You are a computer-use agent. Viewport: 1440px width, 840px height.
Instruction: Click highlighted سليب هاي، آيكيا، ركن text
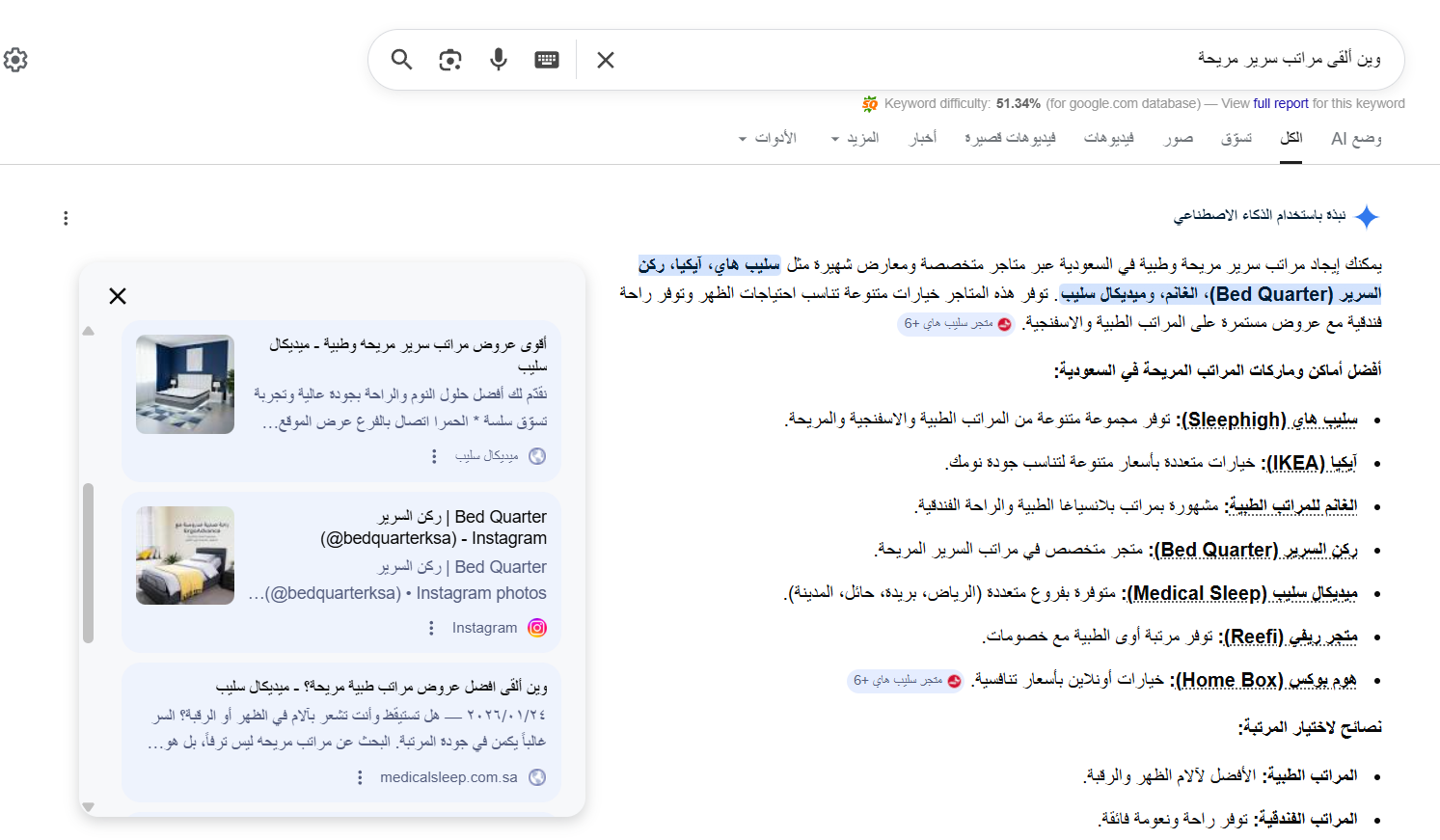click(x=709, y=264)
